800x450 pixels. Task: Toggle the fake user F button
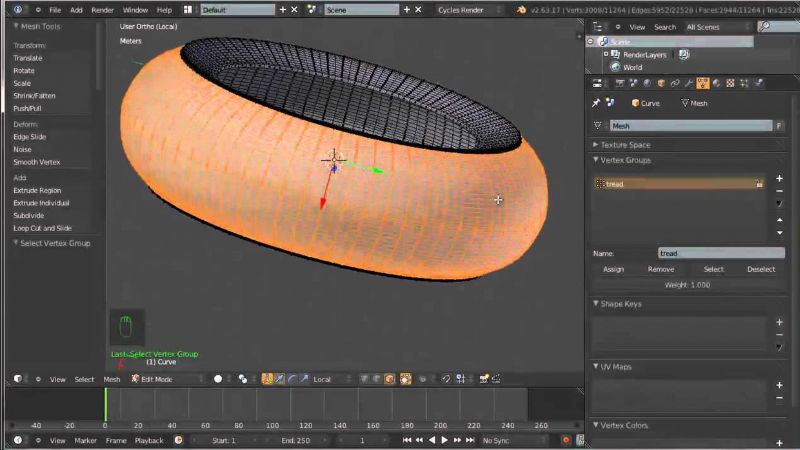[x=778, y=125]
